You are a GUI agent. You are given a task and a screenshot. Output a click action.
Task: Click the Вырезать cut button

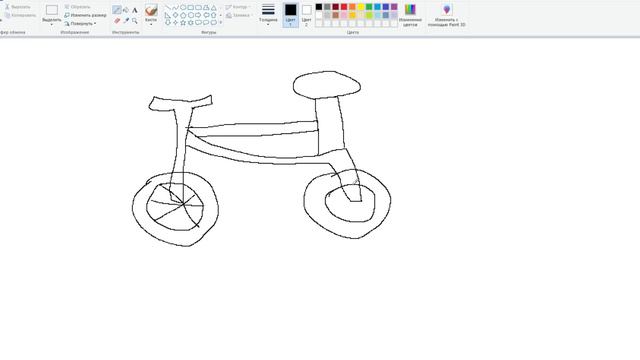18,7
